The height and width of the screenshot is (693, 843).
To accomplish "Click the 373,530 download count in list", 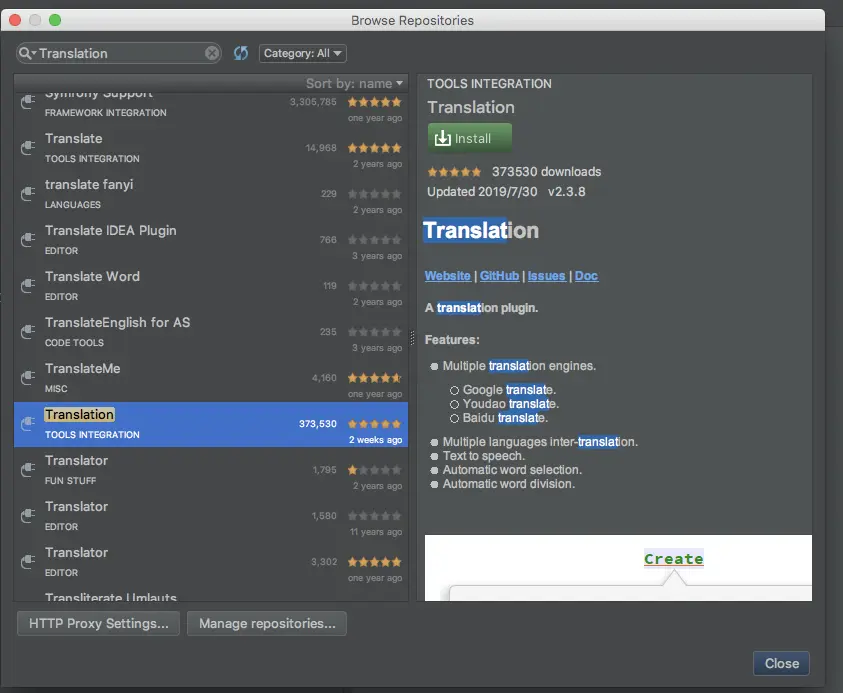I will click(x=318, y=424).
